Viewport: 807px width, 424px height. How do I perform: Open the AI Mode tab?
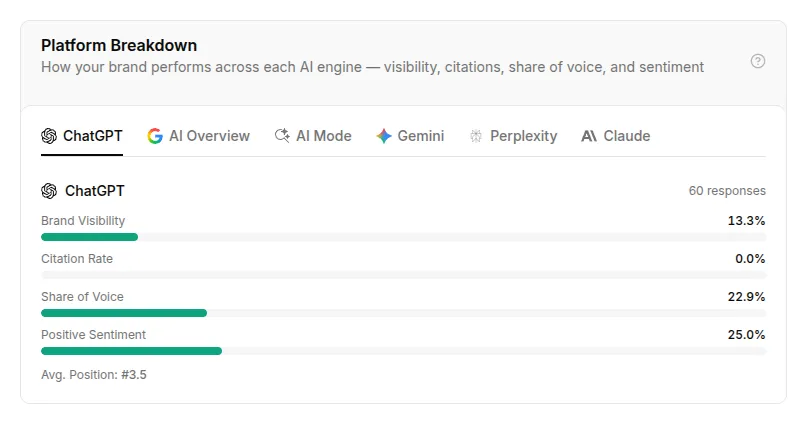(313, 136)
